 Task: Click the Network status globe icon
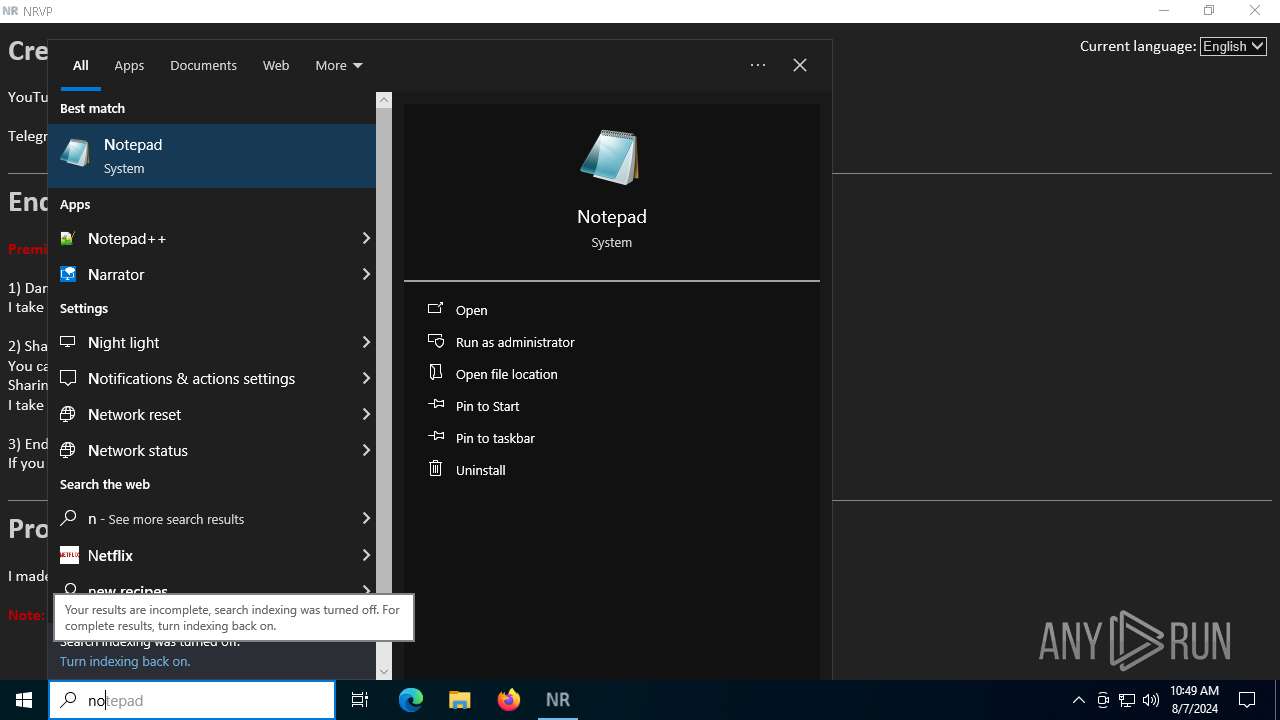pyautogui.click(x=68, y=450)
